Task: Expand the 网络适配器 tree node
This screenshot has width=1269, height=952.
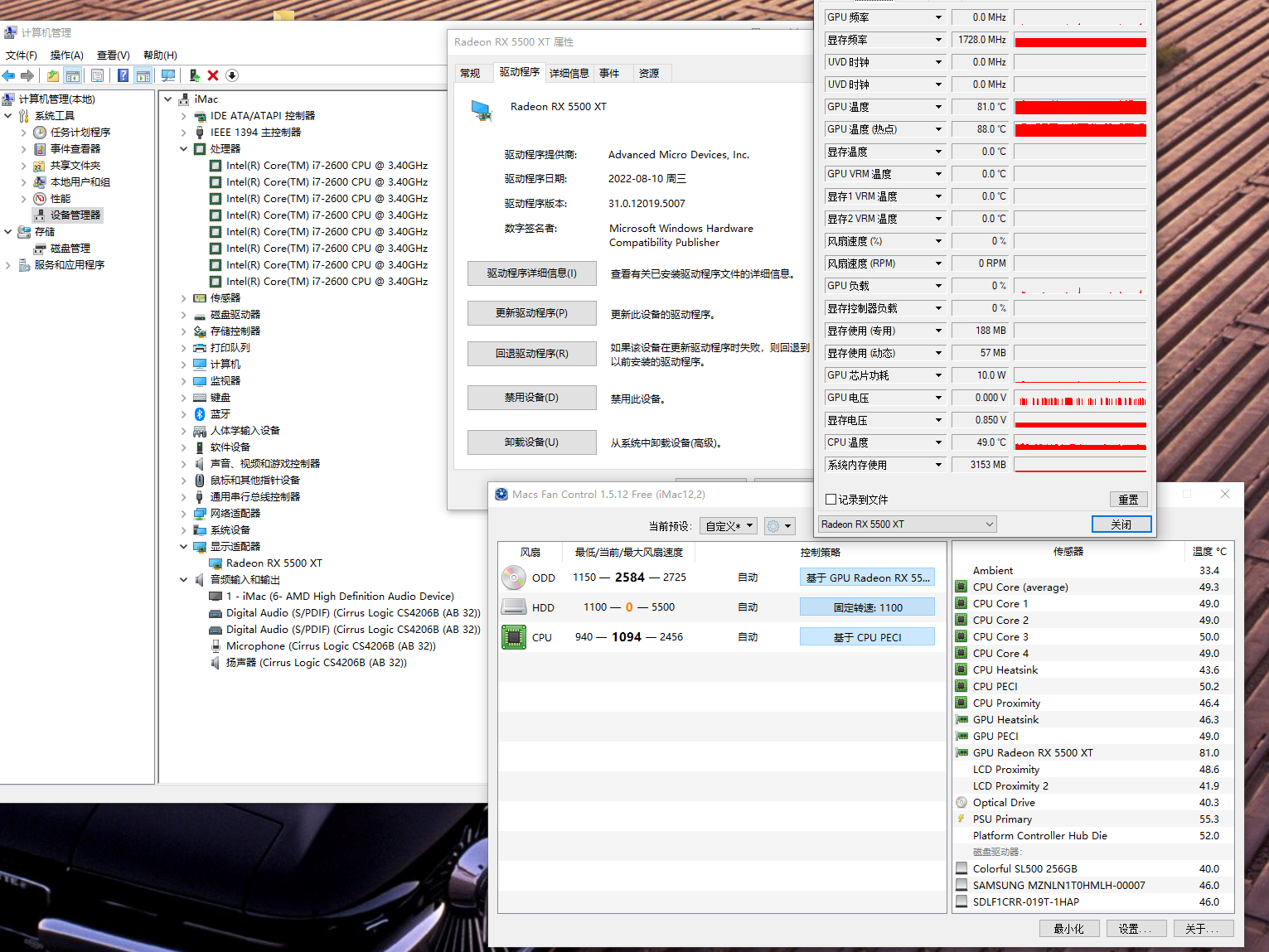Action: point(184,514)
